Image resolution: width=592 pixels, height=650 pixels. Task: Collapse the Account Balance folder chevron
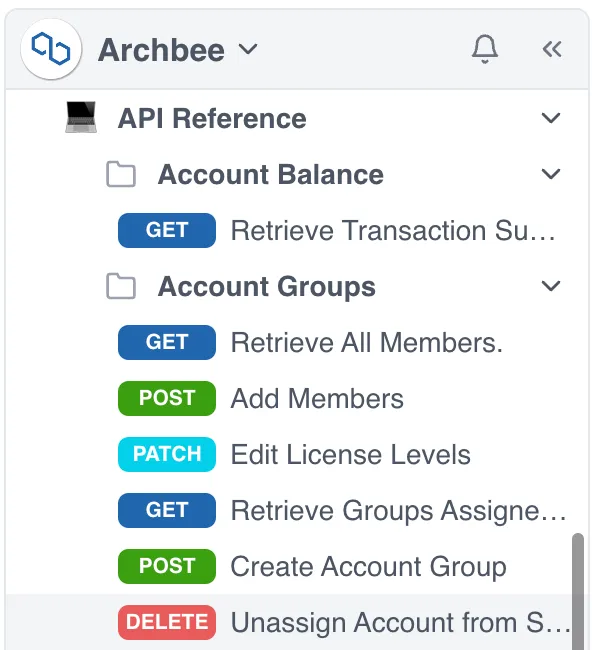551,174
